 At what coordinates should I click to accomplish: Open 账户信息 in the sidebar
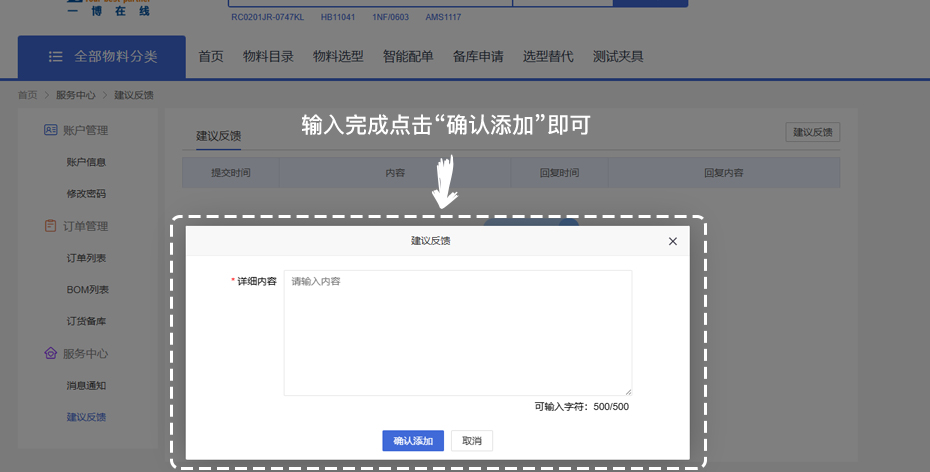tap(86, 162)
